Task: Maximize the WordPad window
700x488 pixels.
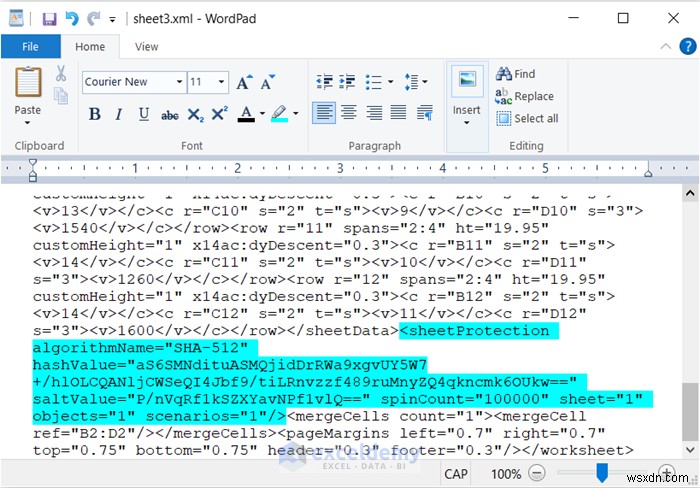Action: click(623, 18)
